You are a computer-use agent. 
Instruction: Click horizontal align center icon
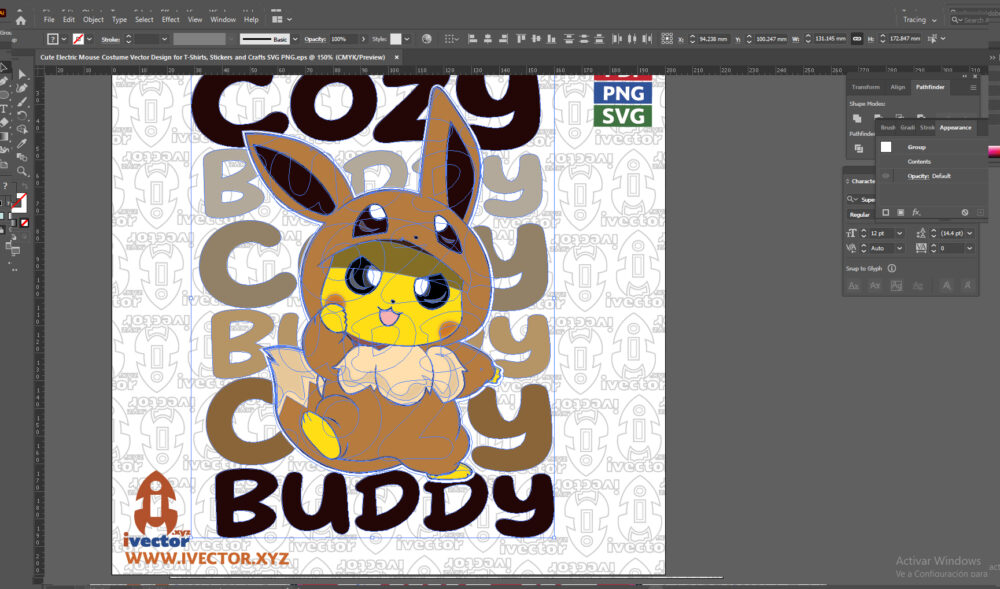coord(487,39)
